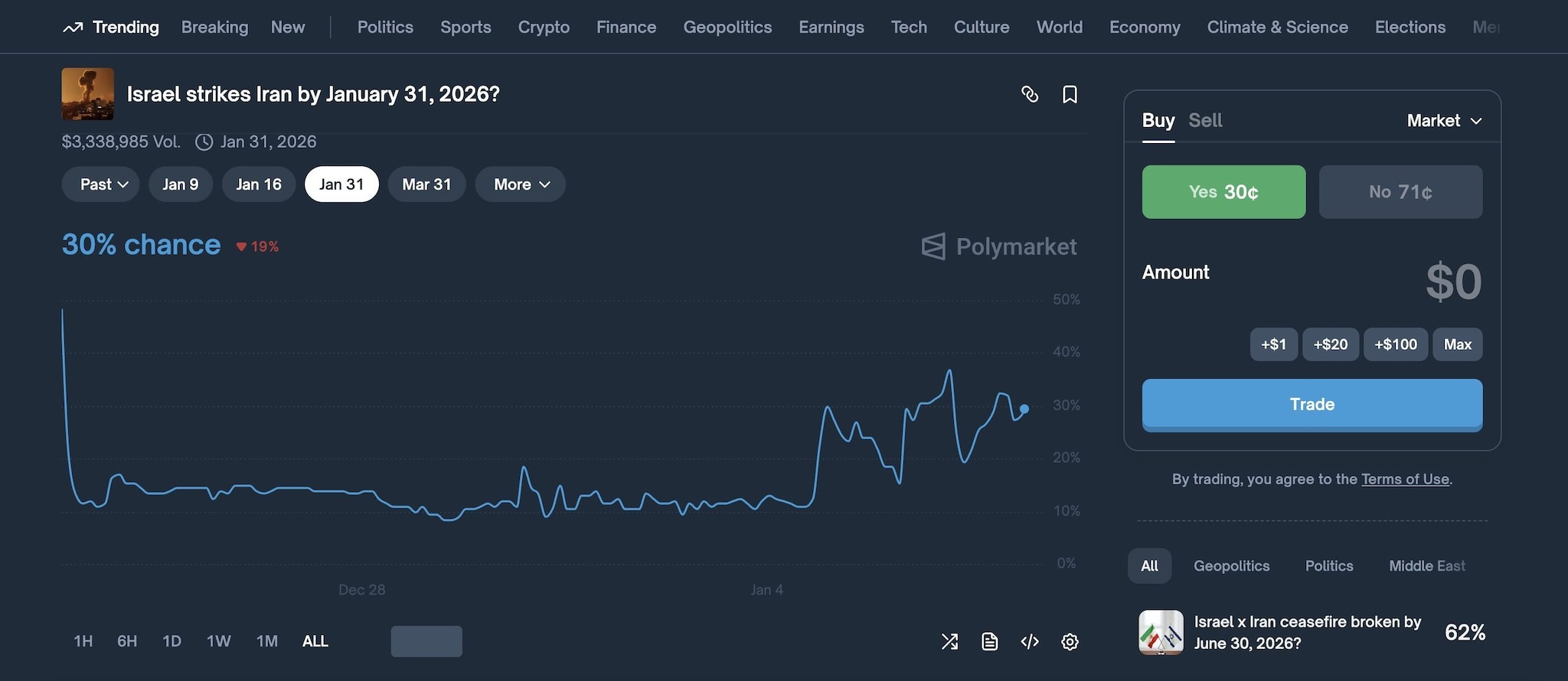Open chart settings via the gear icon
Image resolution: width=1568 pixels, height=681 pixels.
coord(1070,641)
